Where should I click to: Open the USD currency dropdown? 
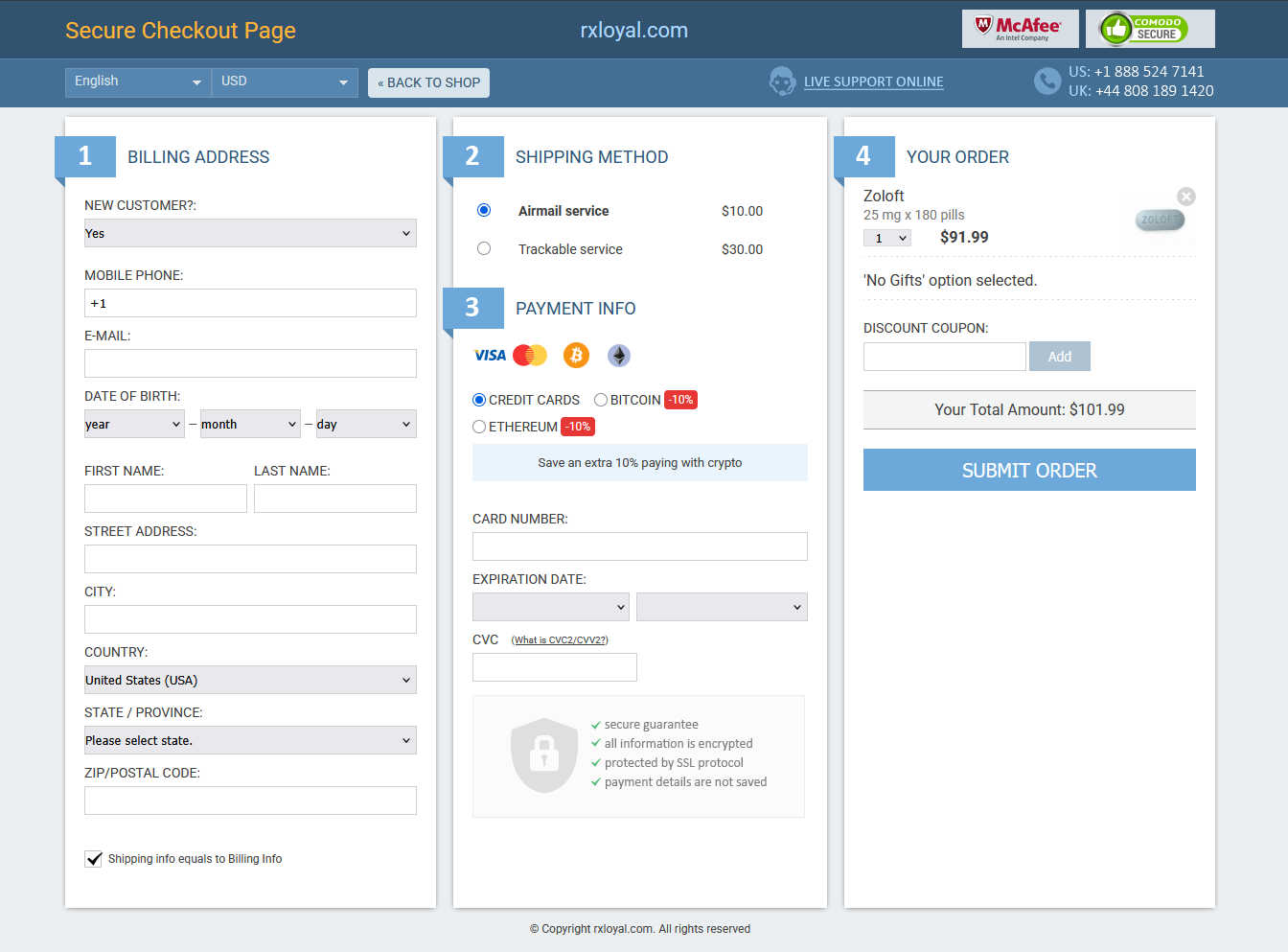point(285,82)
